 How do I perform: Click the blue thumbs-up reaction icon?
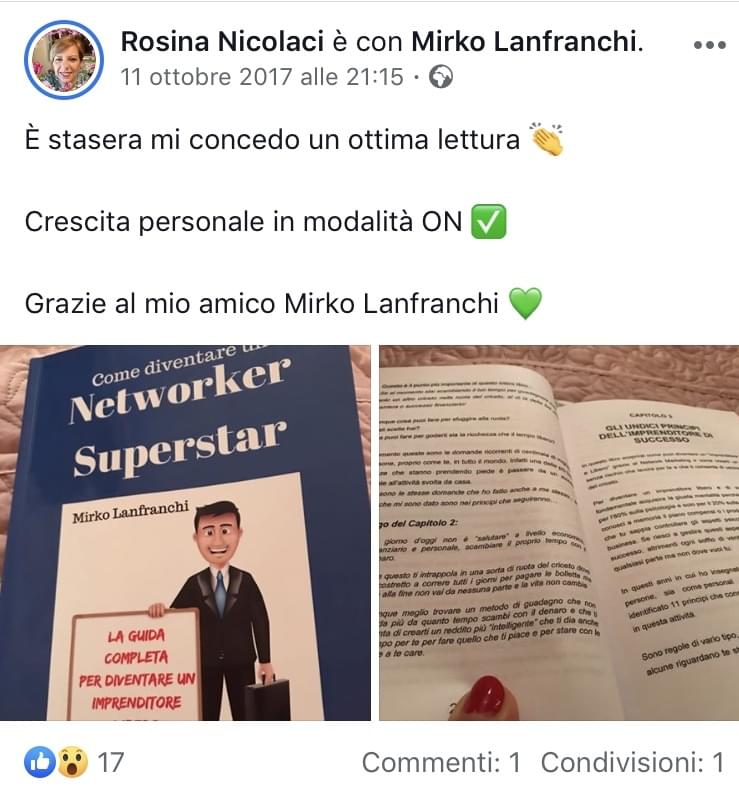coord(40,761)
